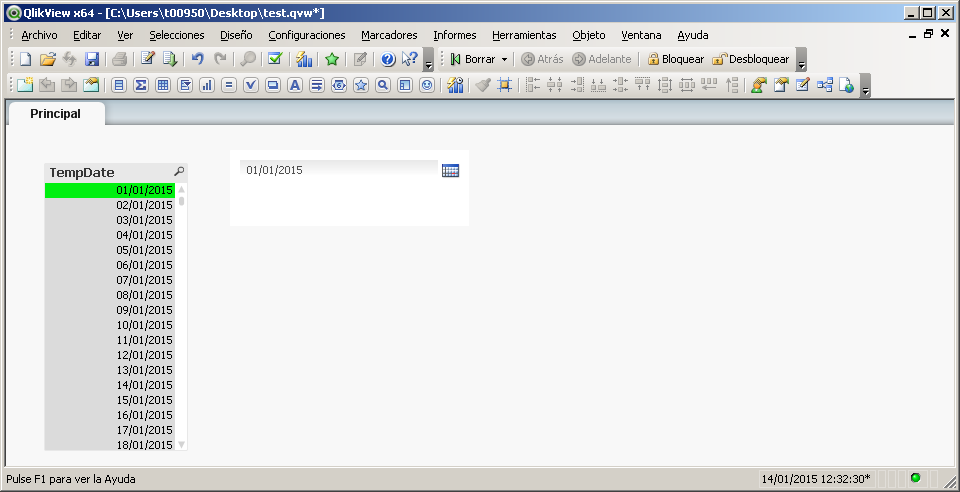Open the Archivo menu
960x492 pixels.
tap(39, 35)
